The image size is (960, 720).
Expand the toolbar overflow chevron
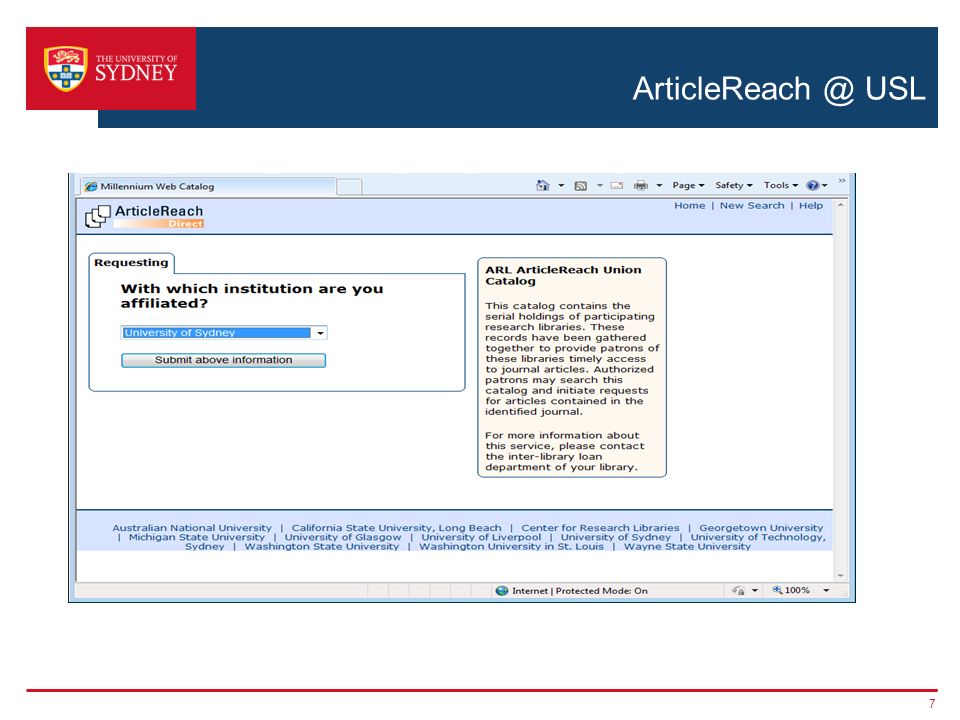pos(842,181)
